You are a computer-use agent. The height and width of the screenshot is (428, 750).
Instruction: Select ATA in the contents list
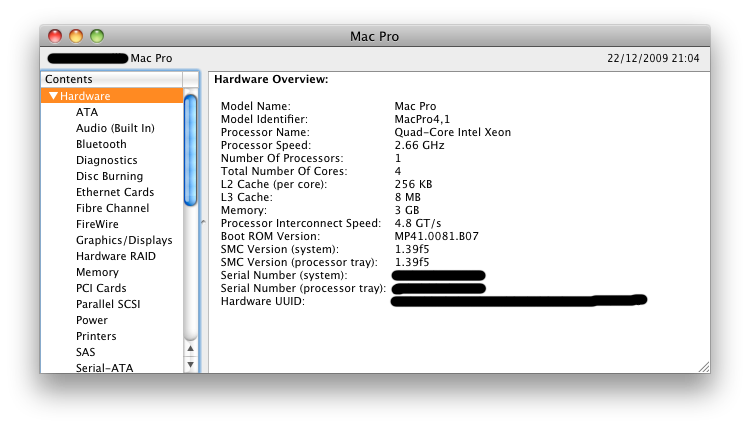click(x=87, y=112)
